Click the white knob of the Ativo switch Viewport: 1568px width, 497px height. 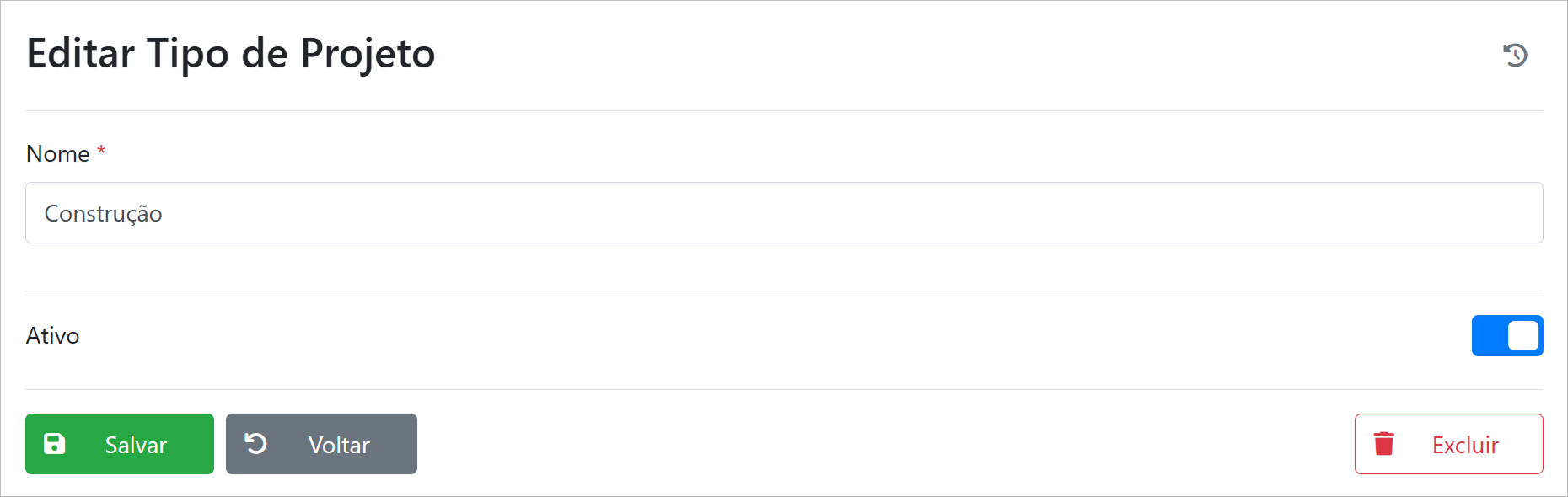1522,335
